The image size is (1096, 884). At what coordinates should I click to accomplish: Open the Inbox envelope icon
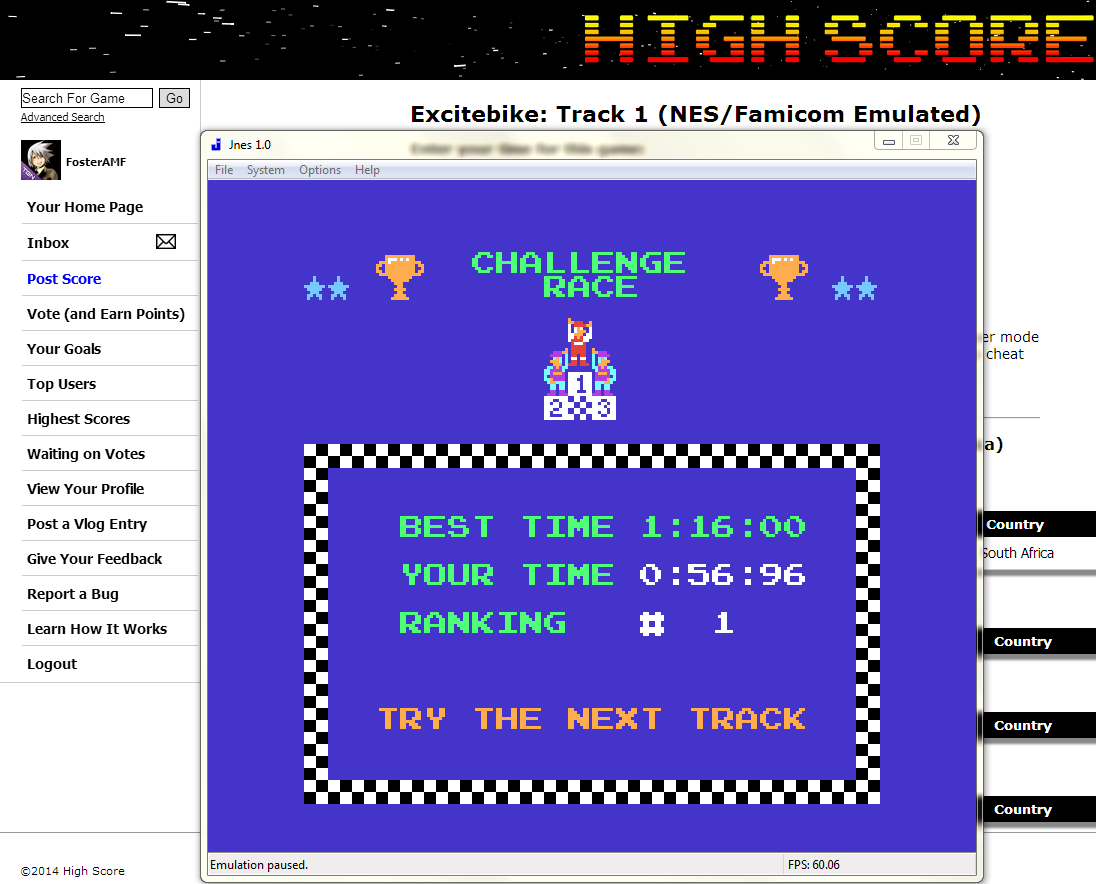tap(166, 242)
